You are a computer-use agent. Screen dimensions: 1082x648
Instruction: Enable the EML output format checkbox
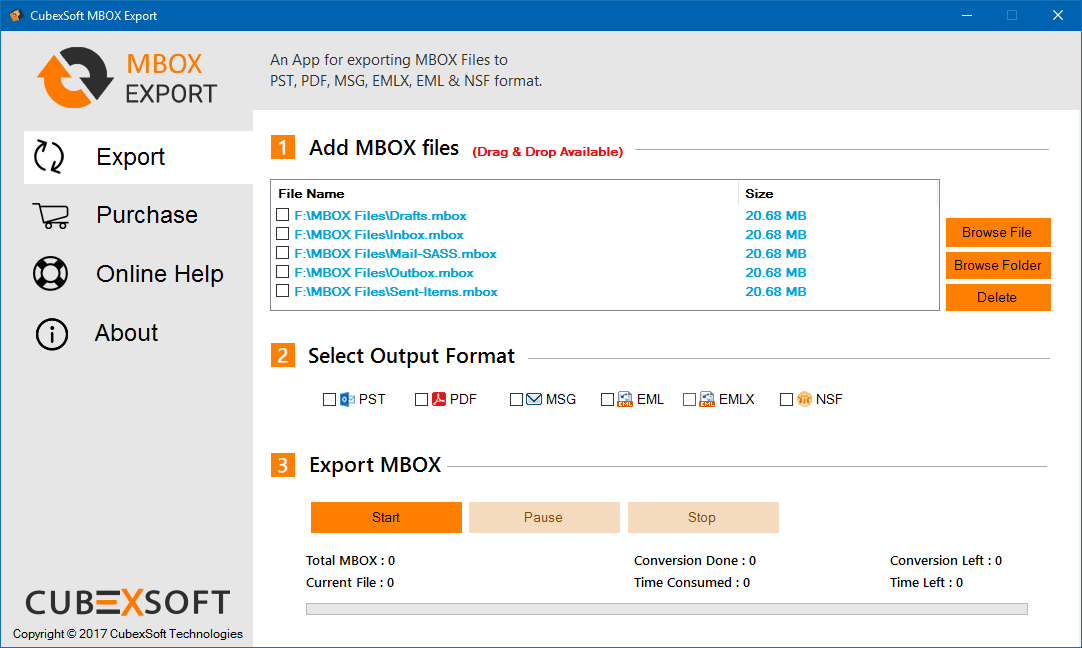click(607, 400)
